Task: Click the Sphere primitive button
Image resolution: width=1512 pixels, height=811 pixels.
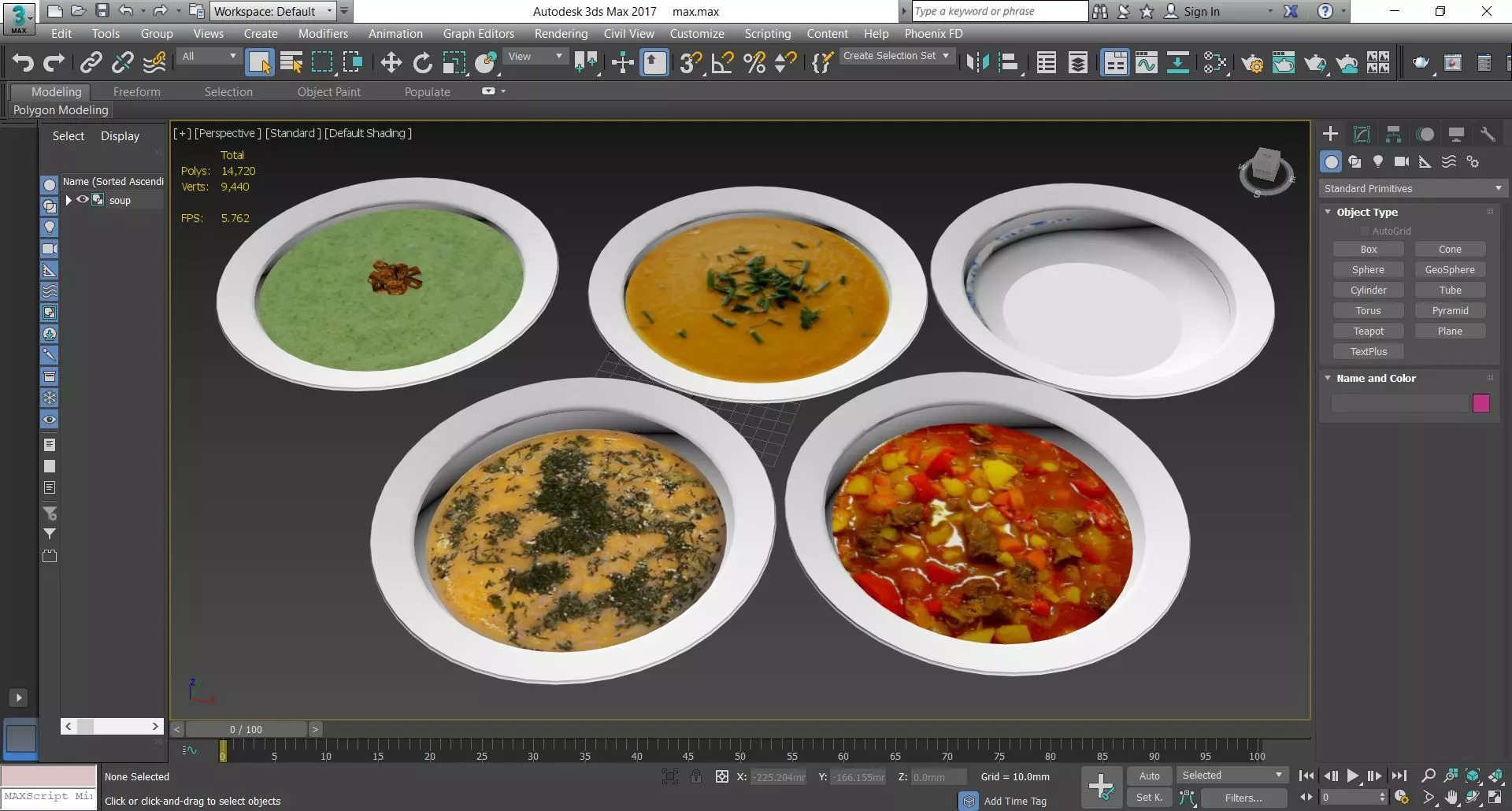Action: tap(1368, 270)
